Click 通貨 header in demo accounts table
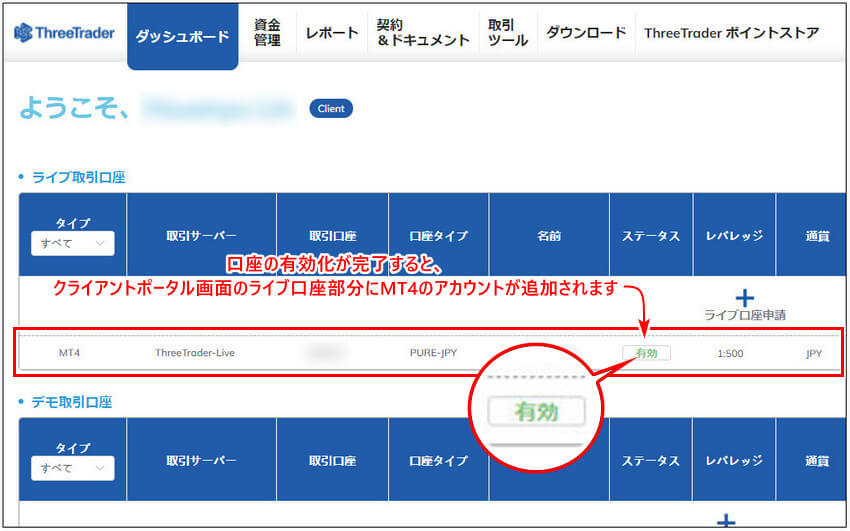850x531 pixels. 817,461
